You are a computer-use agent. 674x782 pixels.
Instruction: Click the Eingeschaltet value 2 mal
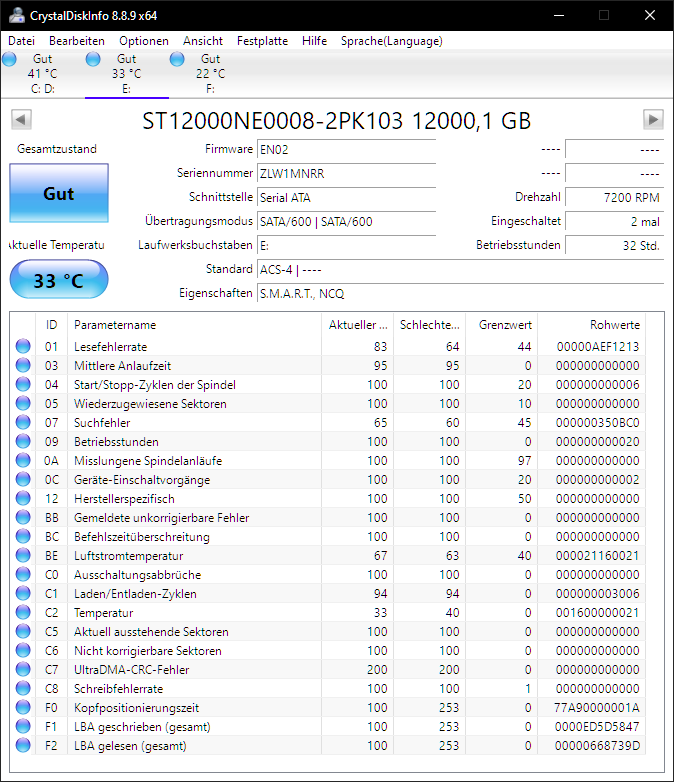pyautogui.click(x=615, y=221)
